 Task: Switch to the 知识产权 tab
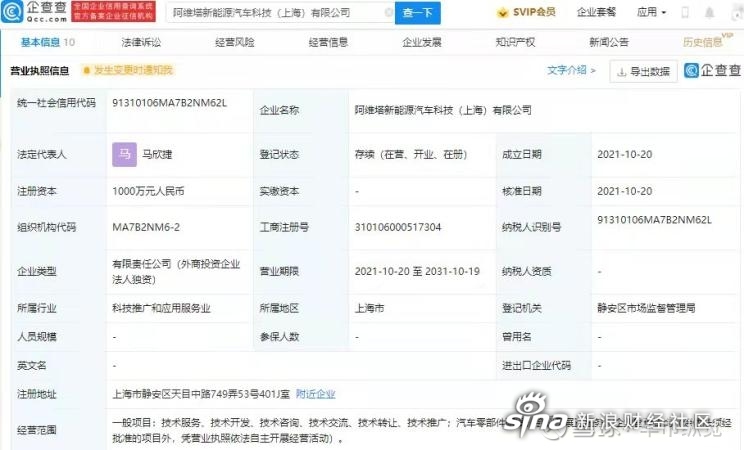[x=515, y=42]
